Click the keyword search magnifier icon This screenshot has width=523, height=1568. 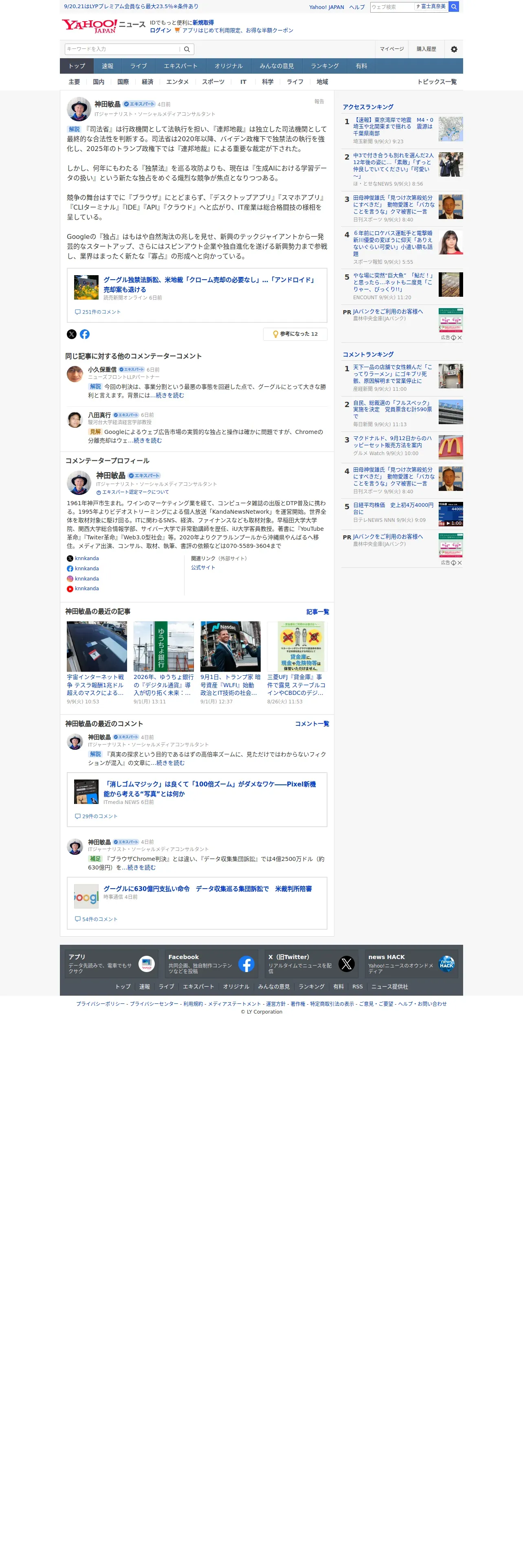187,49
